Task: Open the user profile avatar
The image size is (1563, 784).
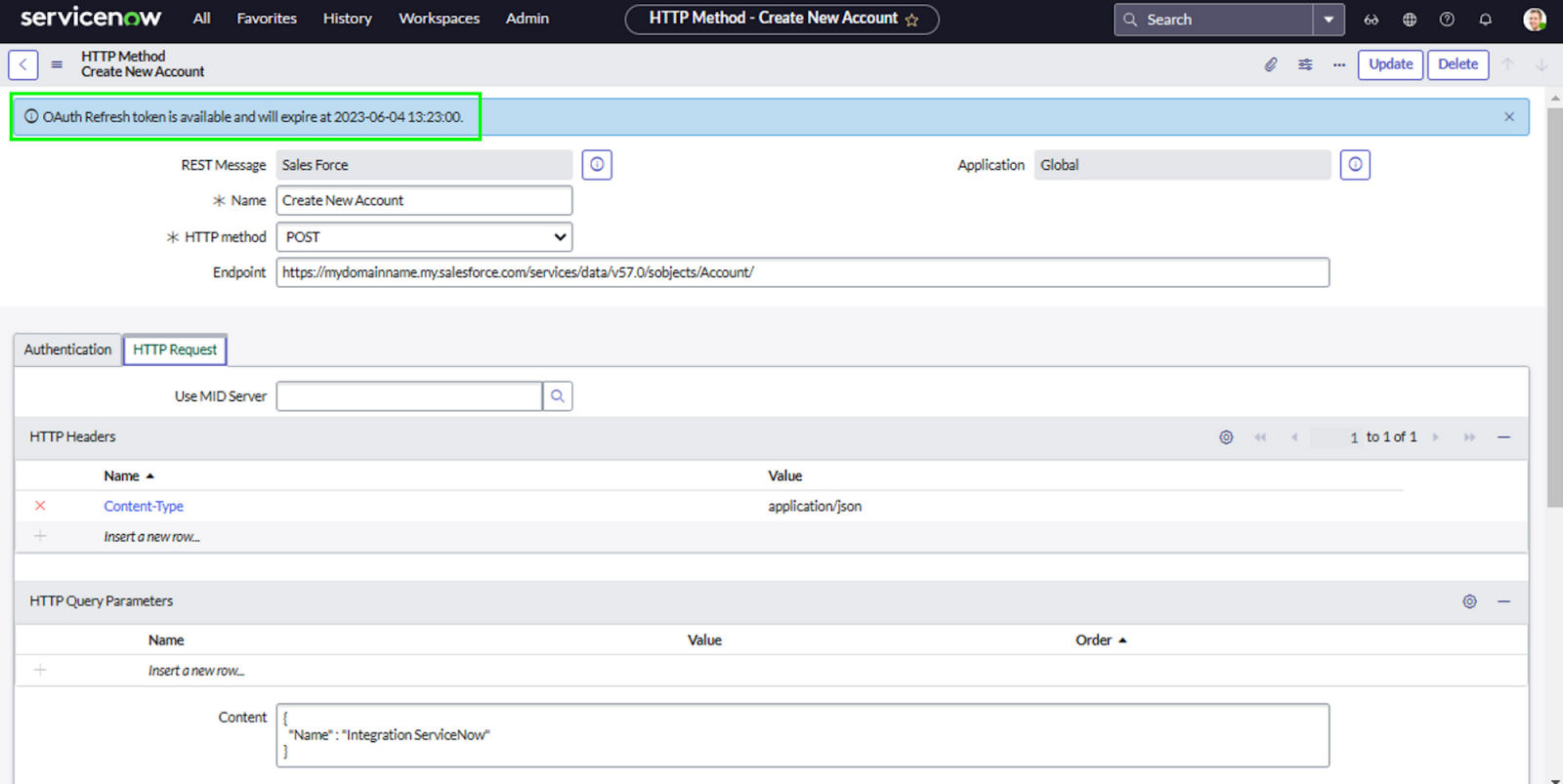Action: click(x=1535, y=20)
